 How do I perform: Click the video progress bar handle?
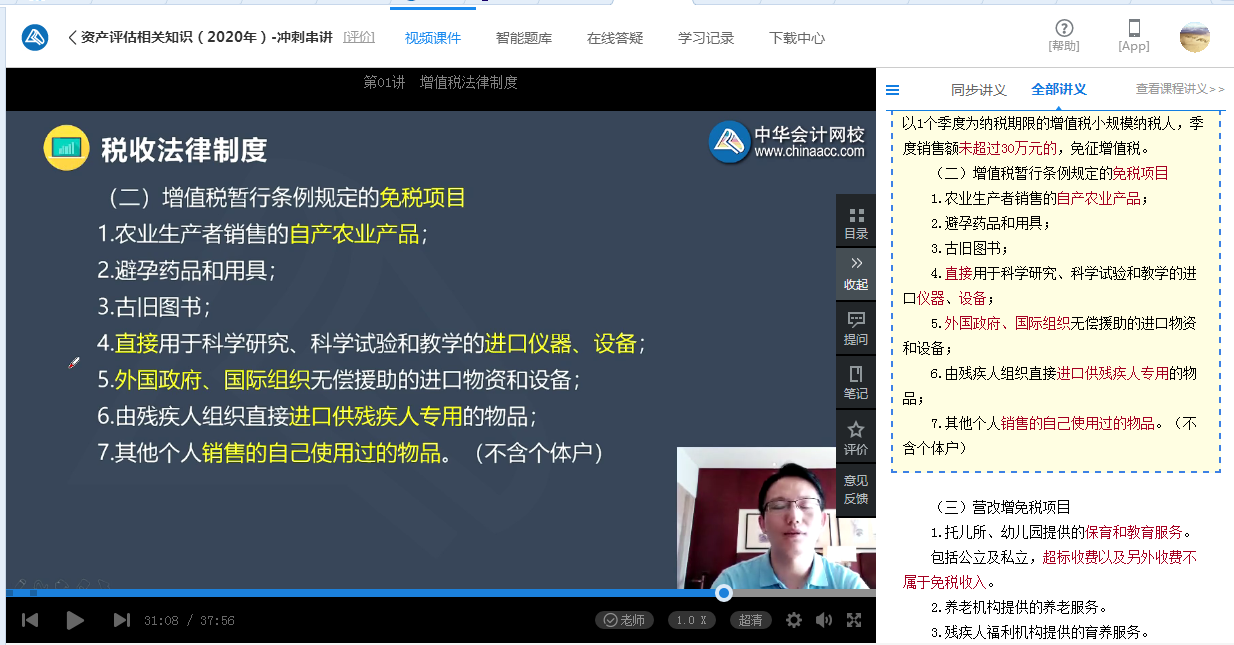tap(724, 593)
